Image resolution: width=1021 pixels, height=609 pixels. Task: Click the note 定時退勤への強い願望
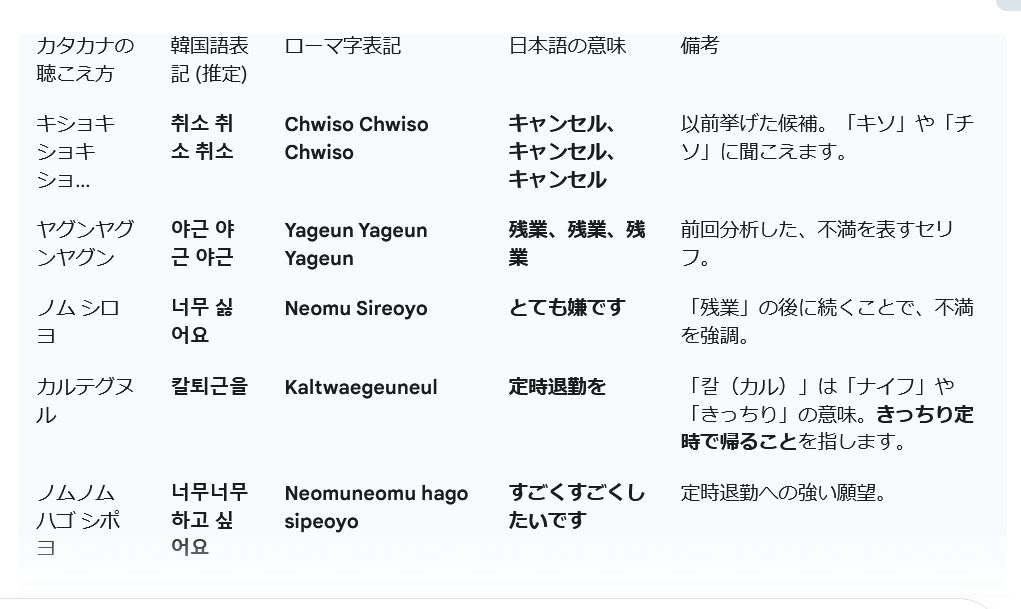pyautogui.click(x=784, y=493)
